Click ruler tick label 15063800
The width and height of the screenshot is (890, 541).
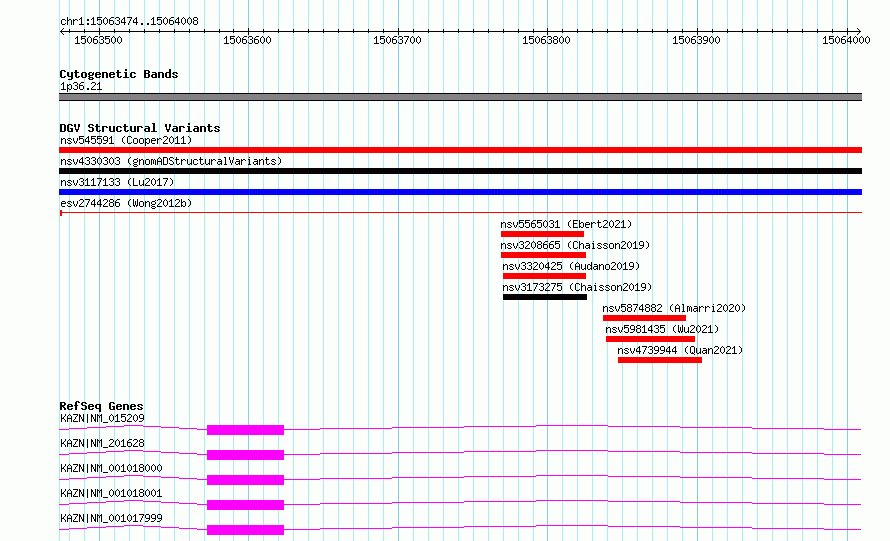pyautogui.click(x=547, y=40)
